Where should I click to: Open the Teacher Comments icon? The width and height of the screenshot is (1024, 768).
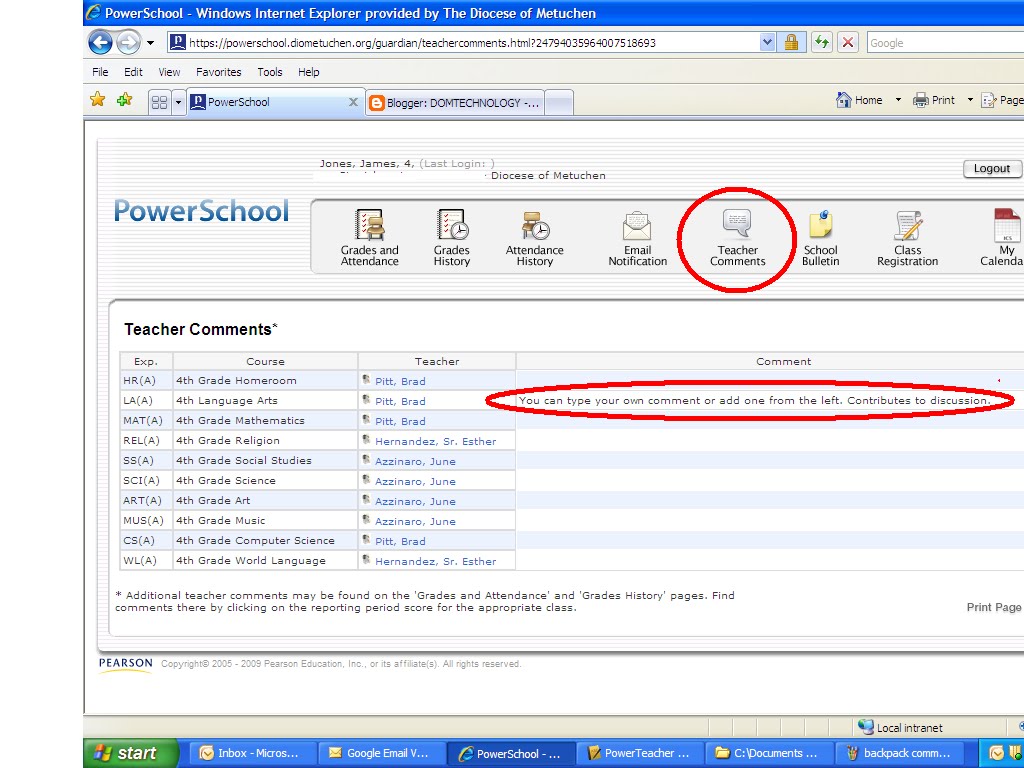pyautogui.click(x=737, y=238)
